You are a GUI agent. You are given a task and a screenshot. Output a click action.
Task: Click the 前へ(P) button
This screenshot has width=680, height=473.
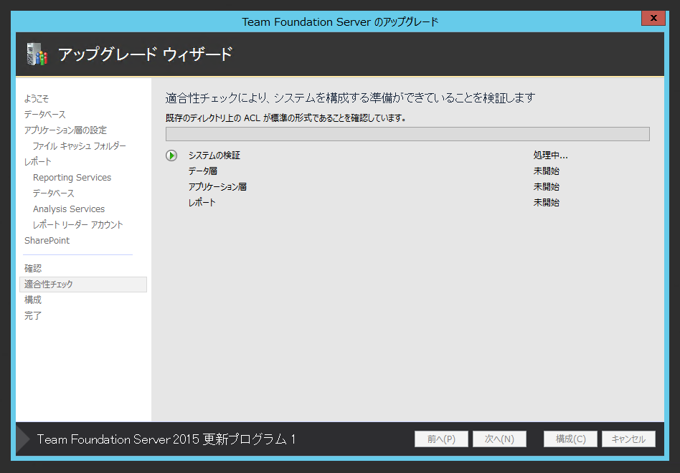point(441,439)
